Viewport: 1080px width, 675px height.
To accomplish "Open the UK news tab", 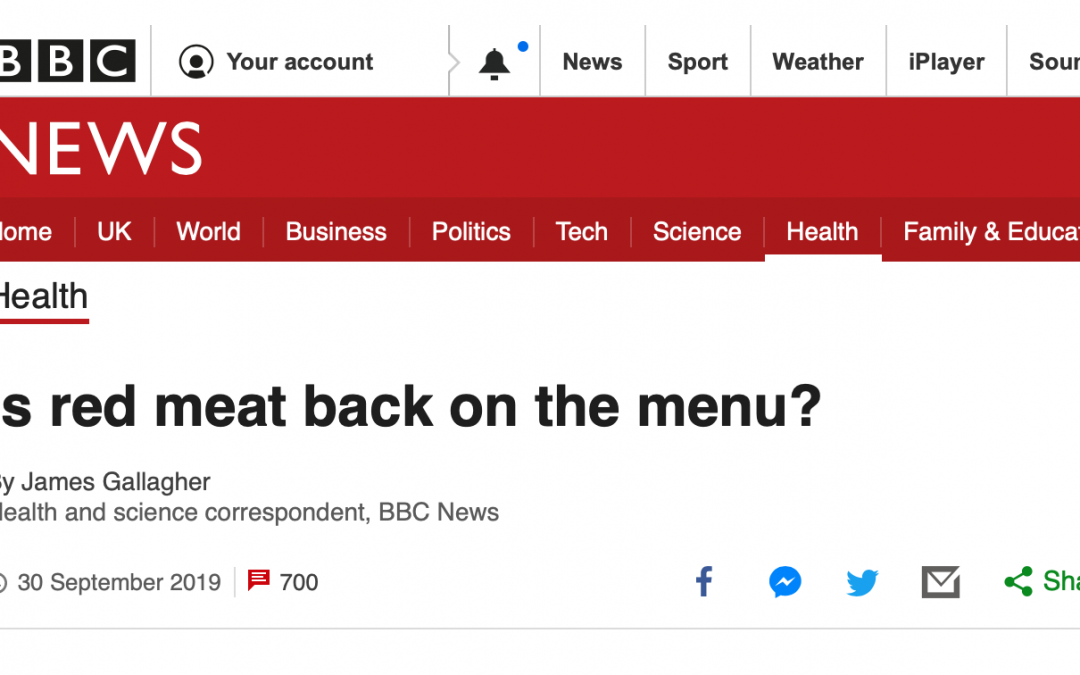I will (114, 232).
